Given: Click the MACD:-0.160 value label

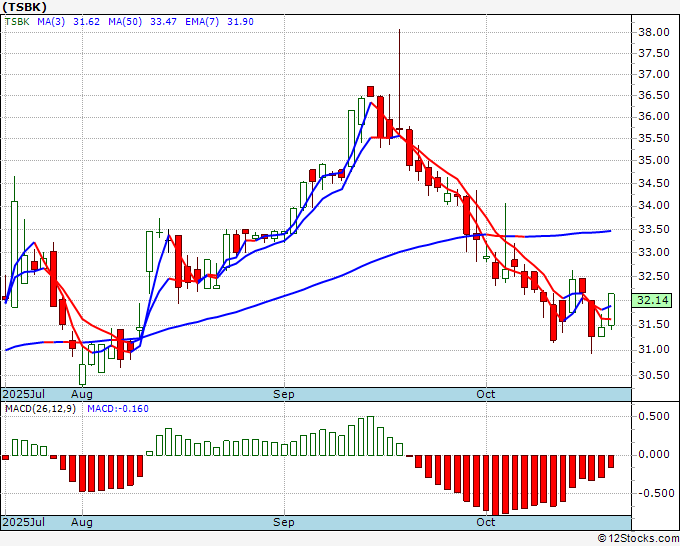Looking at the screenshot, I should [118, 409].
